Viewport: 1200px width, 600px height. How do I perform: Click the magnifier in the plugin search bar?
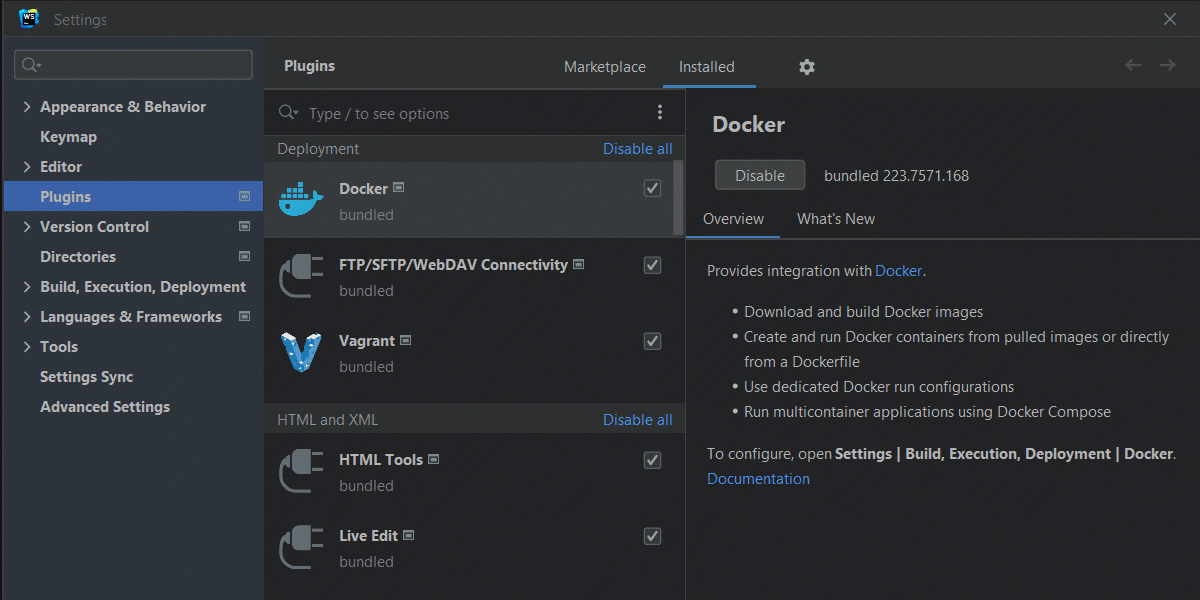pyautogui.click(x=288, y=113)
